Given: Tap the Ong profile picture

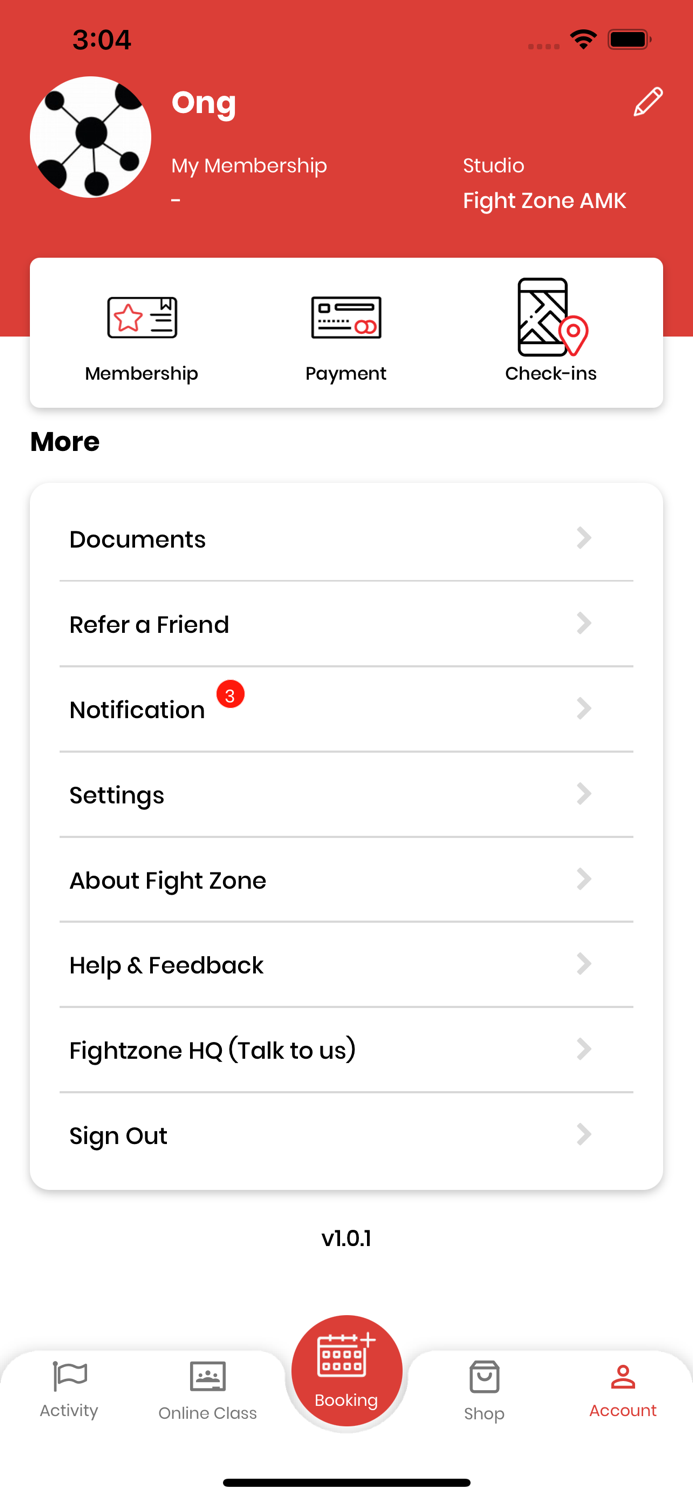Looking at the screenshot, I should [x=91, y=136].
